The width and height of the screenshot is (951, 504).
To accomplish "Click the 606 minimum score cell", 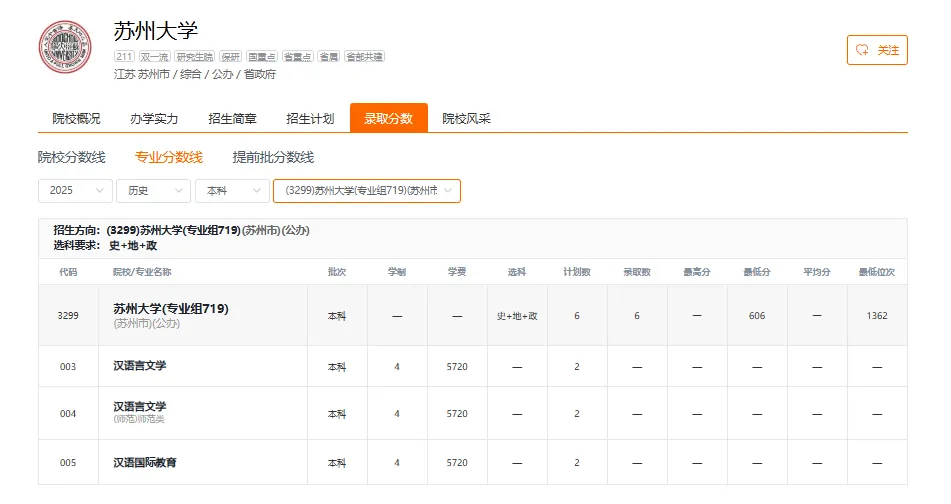I will 757,315.
